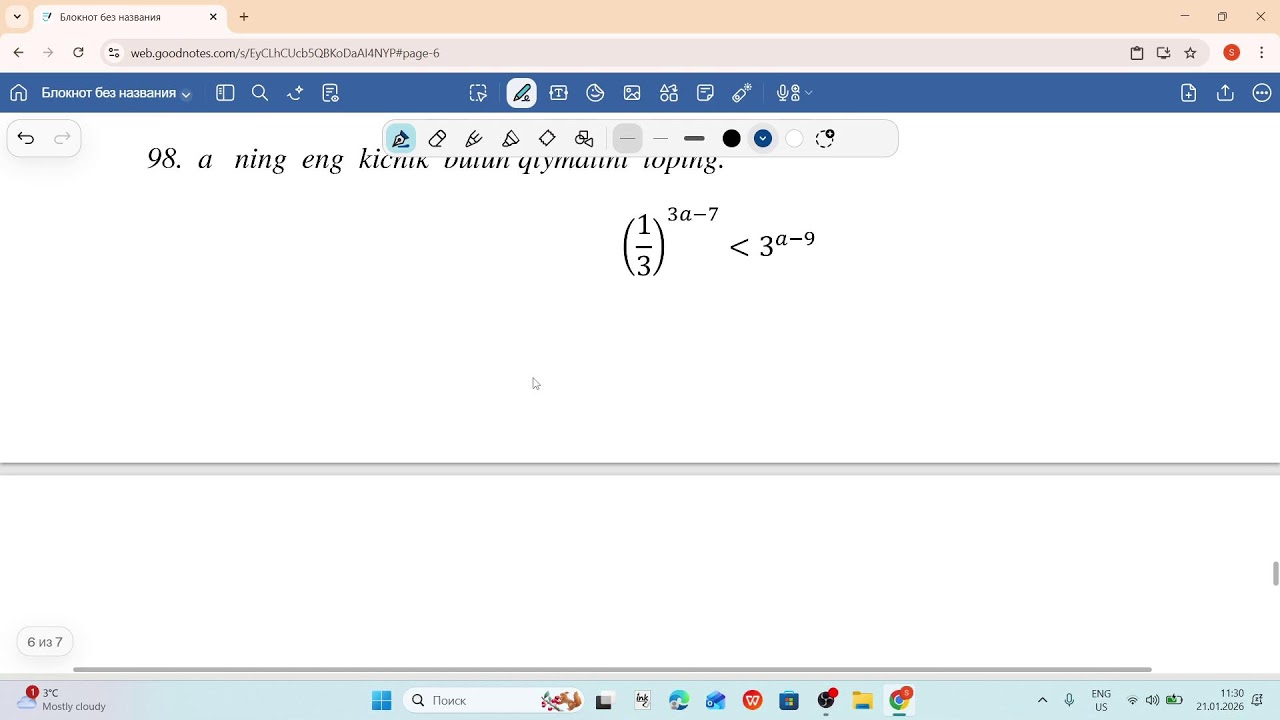Enable the shape drawing tool

[x=584, y=138]
